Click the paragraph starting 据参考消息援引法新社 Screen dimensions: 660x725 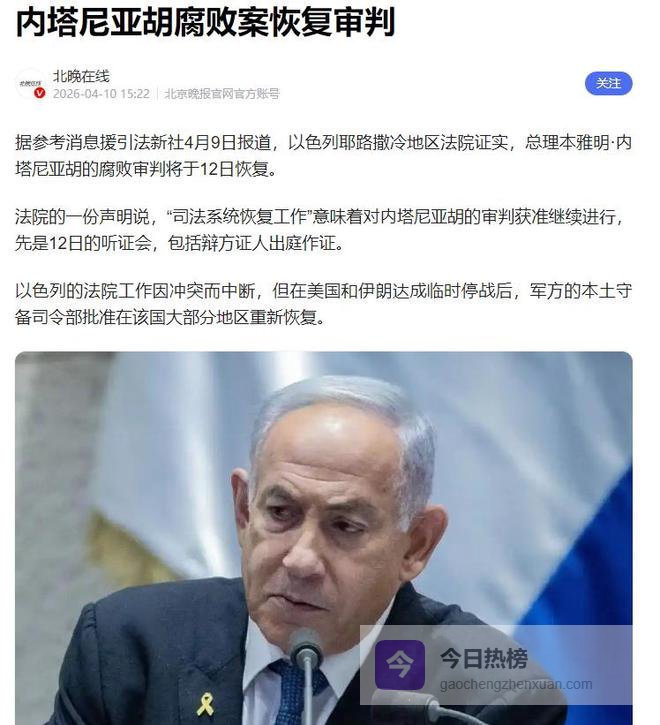(x=323, y=156)
